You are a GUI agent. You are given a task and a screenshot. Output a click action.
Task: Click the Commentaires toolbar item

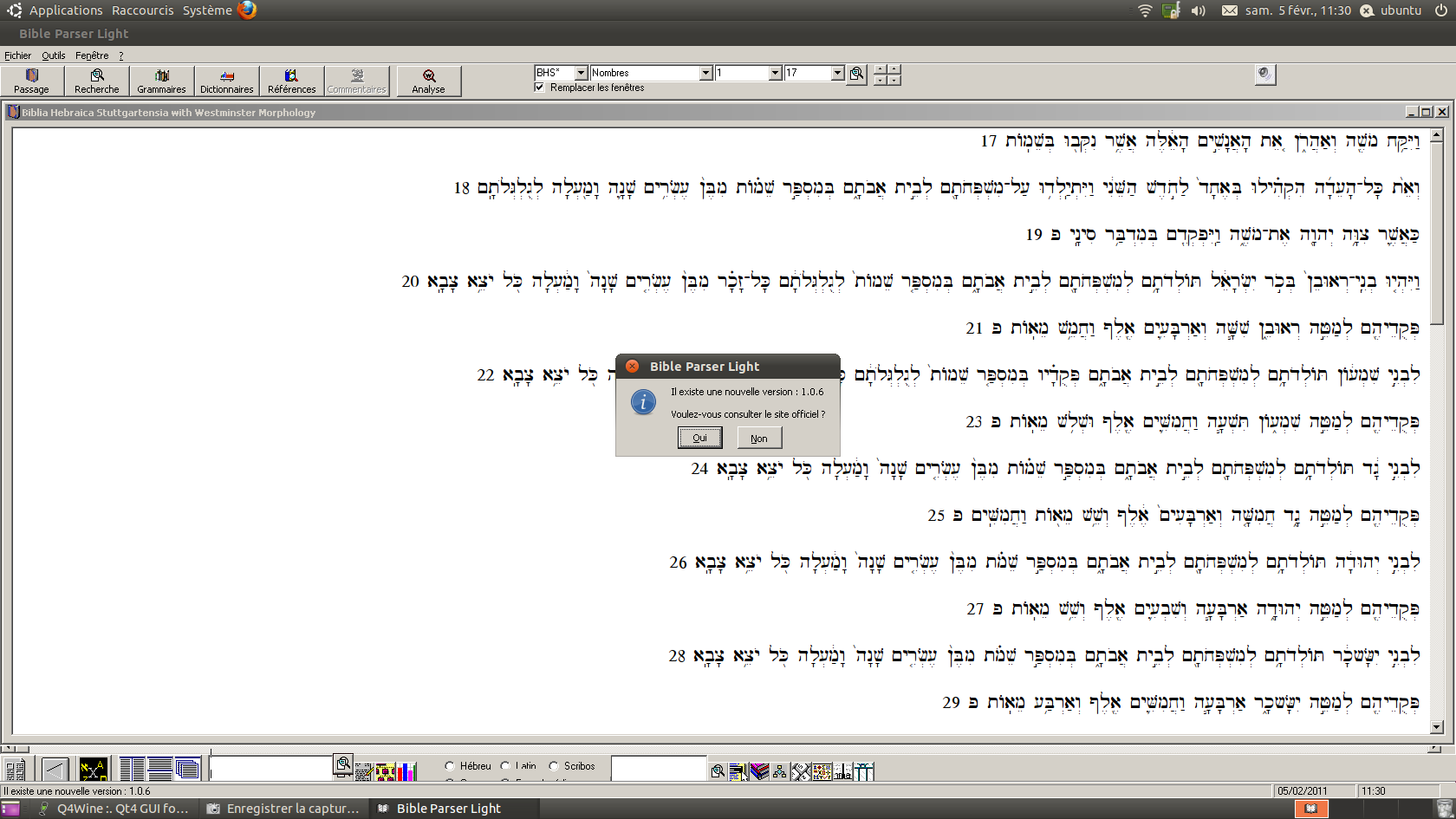tap(357, 81)
